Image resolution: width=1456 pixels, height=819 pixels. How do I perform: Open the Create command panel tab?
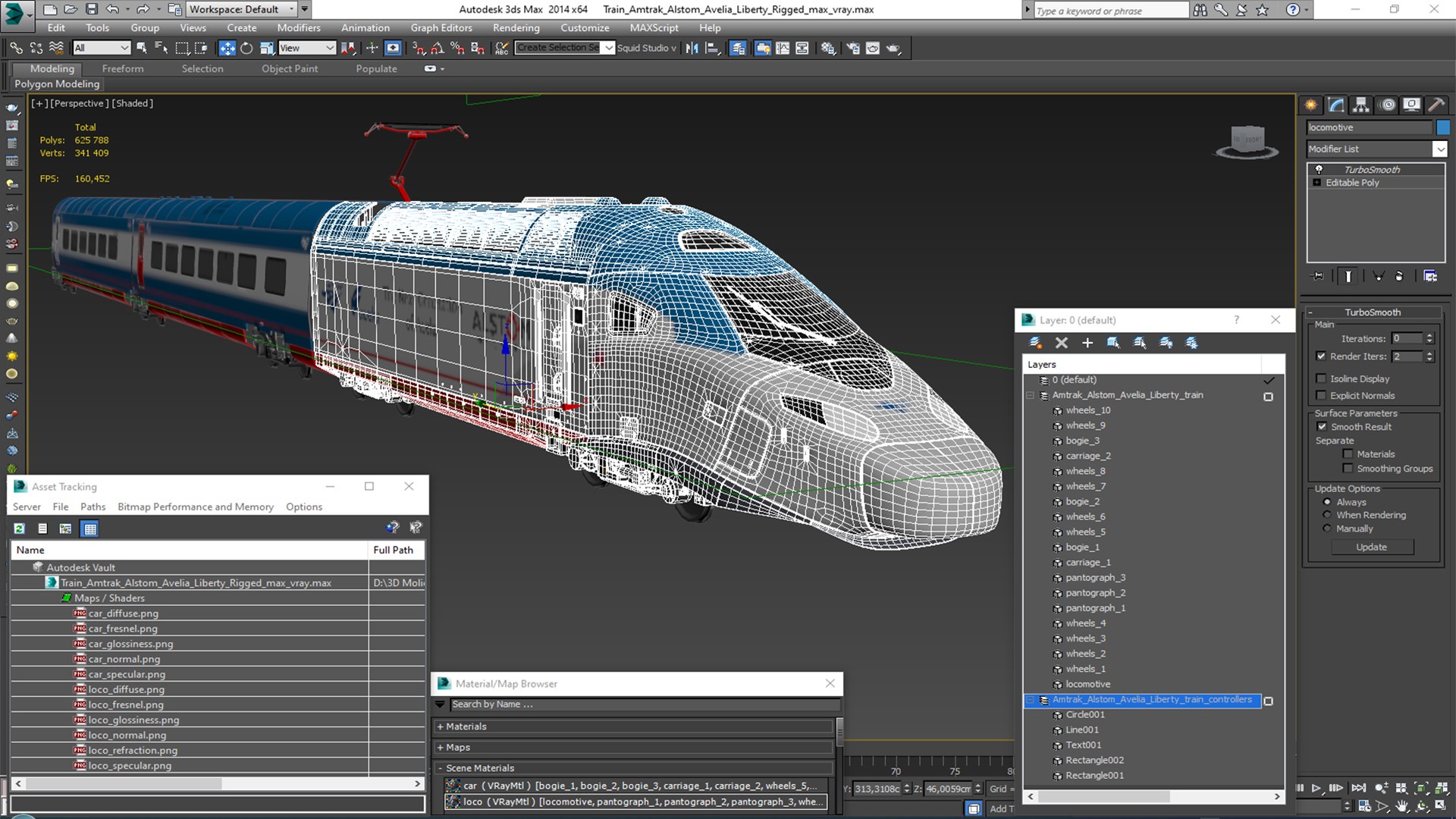click(x=1310, y=105)
